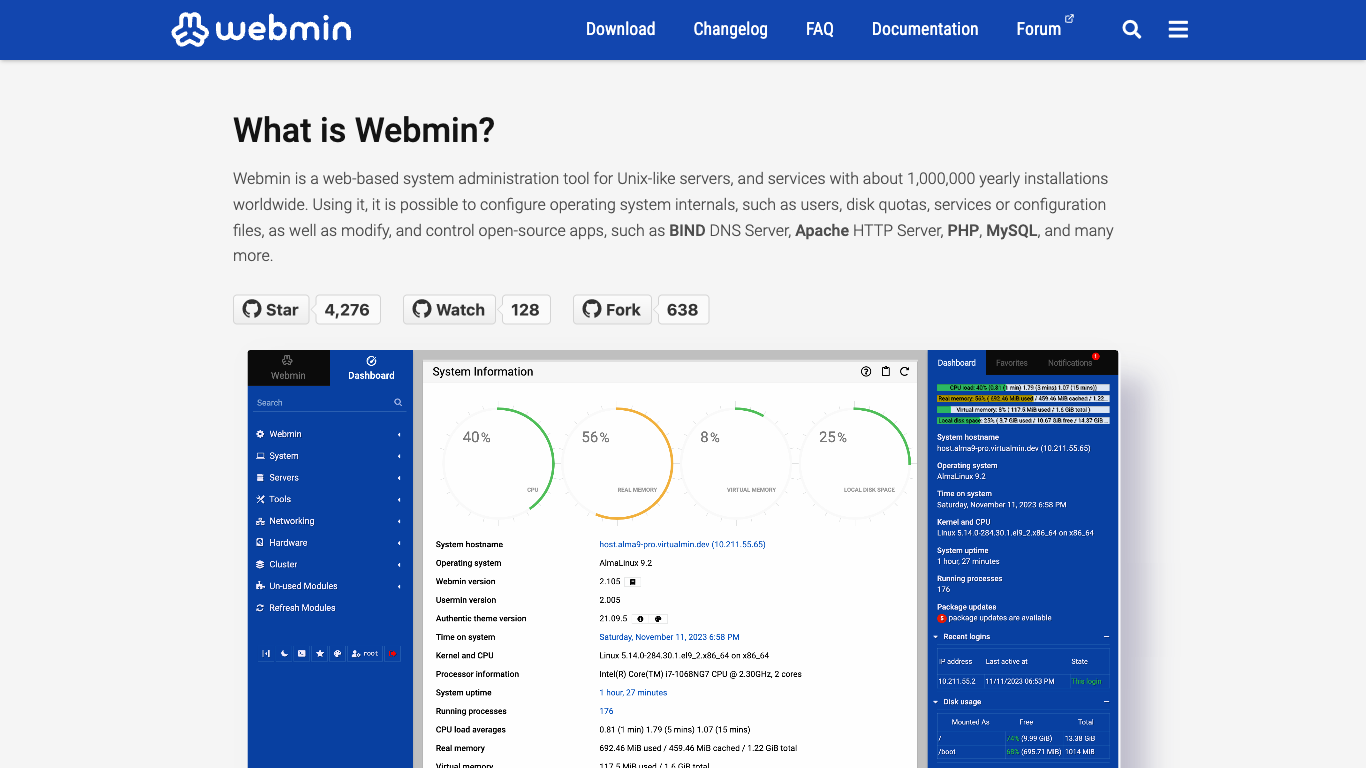Expand the Un-used Modules menu arrow
Screen dimensions: 1366x768
tap(399, 586)
